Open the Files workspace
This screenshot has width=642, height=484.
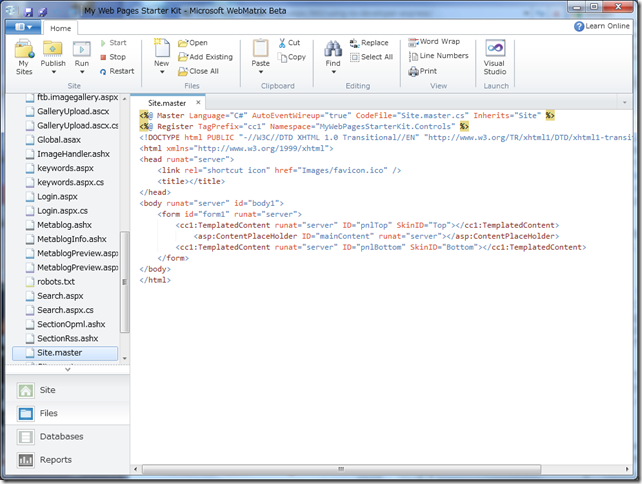coord(68,414)
